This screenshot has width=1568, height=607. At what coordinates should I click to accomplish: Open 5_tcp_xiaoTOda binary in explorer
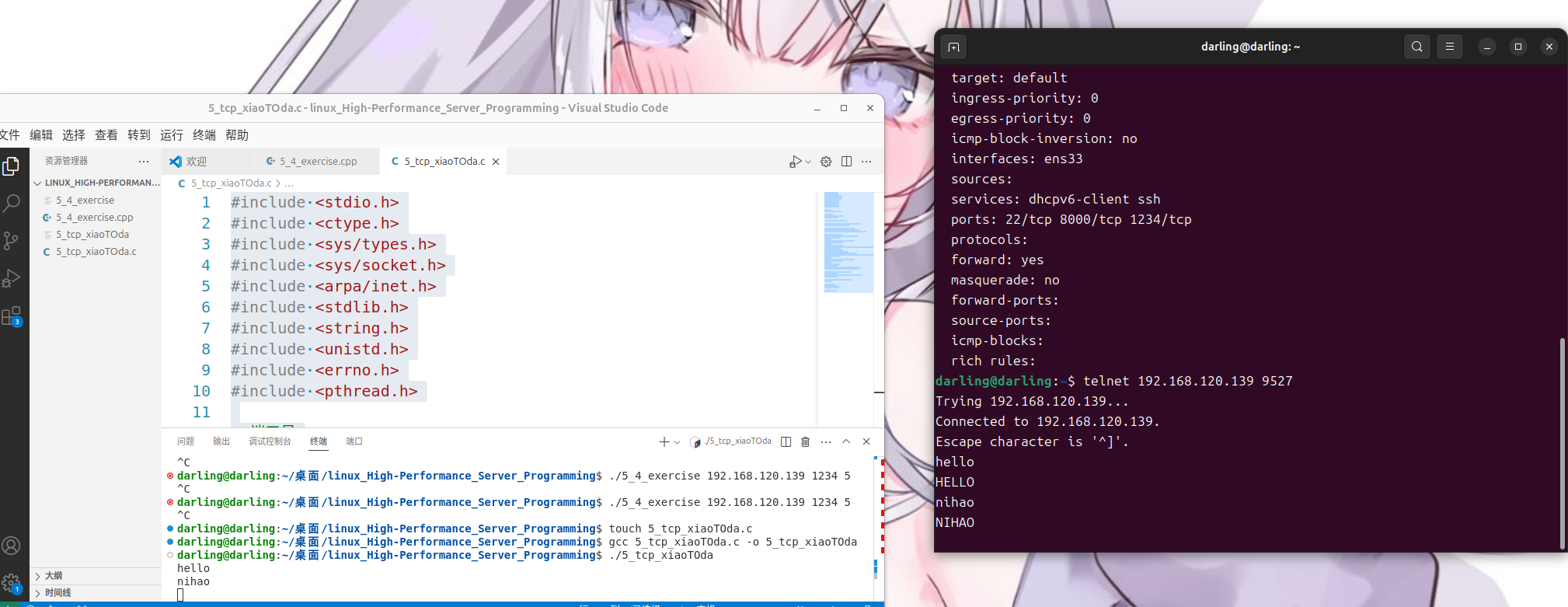tap(96, 235)
